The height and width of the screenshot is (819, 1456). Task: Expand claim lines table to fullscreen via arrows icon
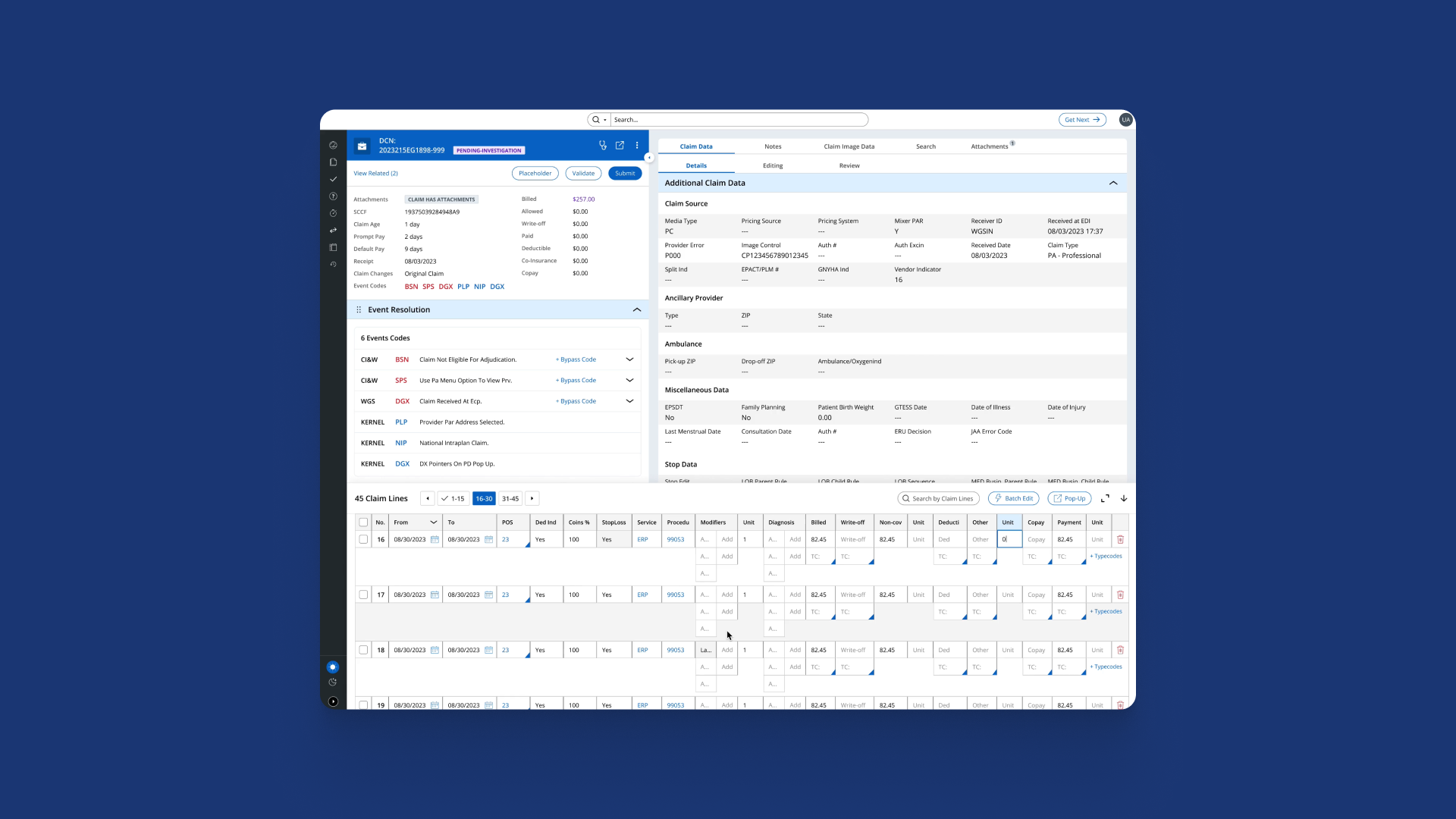1106,498
